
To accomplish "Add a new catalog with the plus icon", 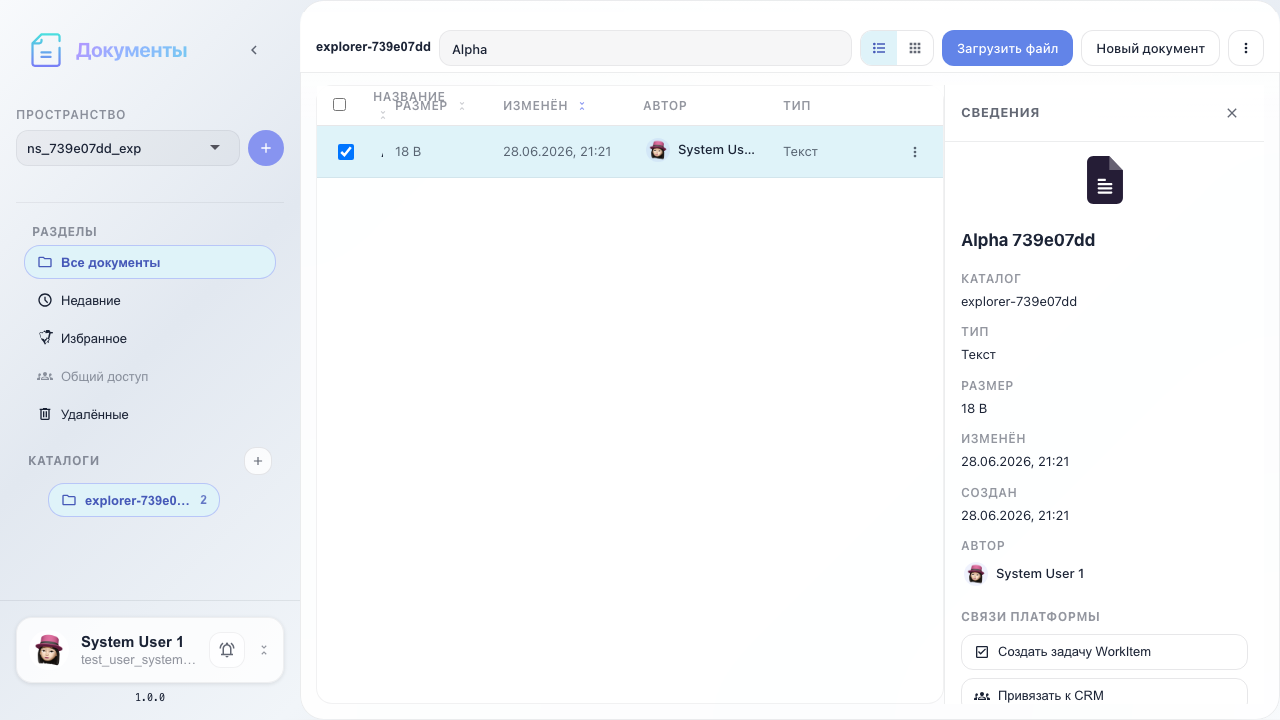I will coord(258,461).
